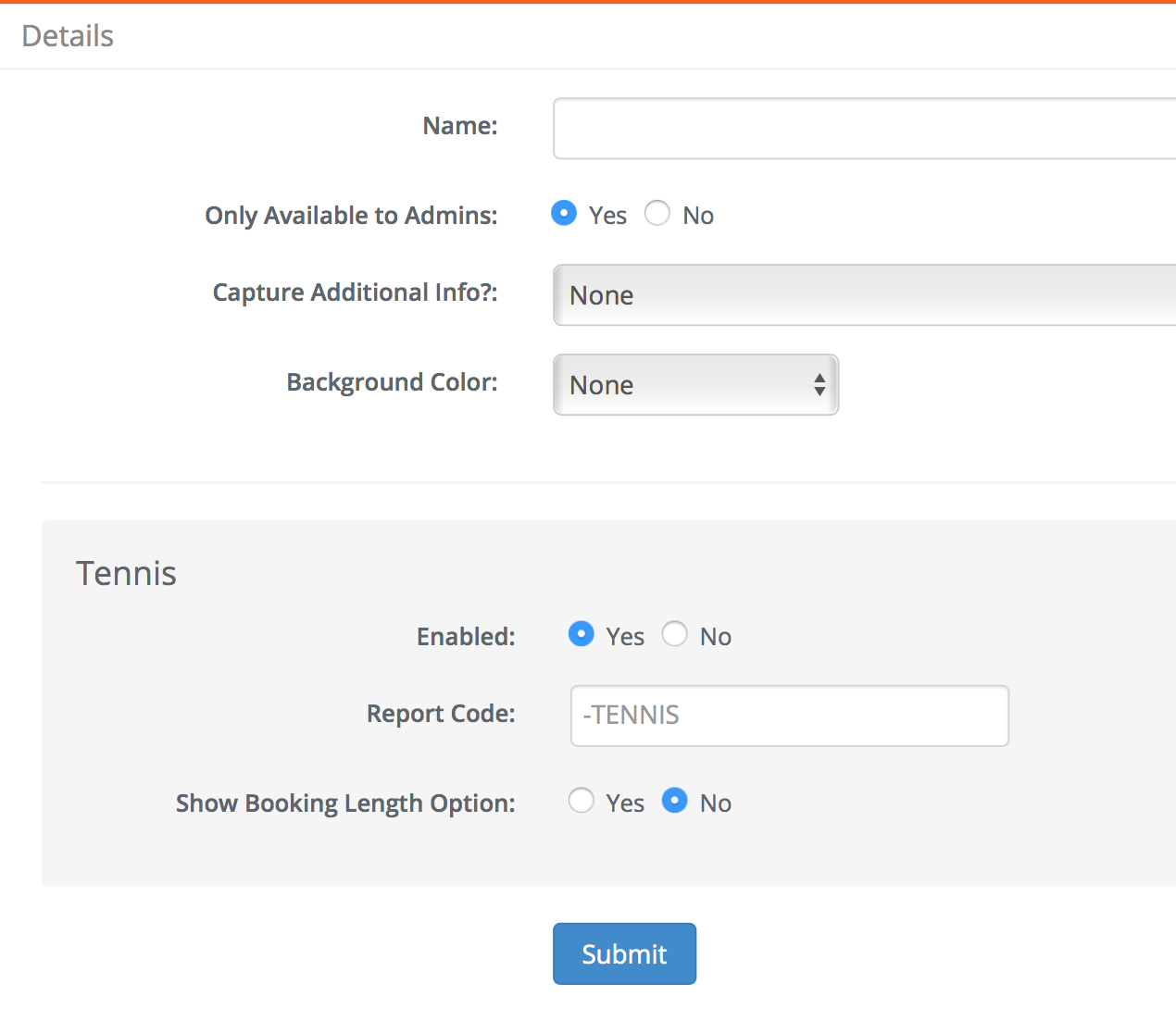This screenshot has height=1009, width=1176.
Task: Click the Background Color: label
Action: point(393,382)
